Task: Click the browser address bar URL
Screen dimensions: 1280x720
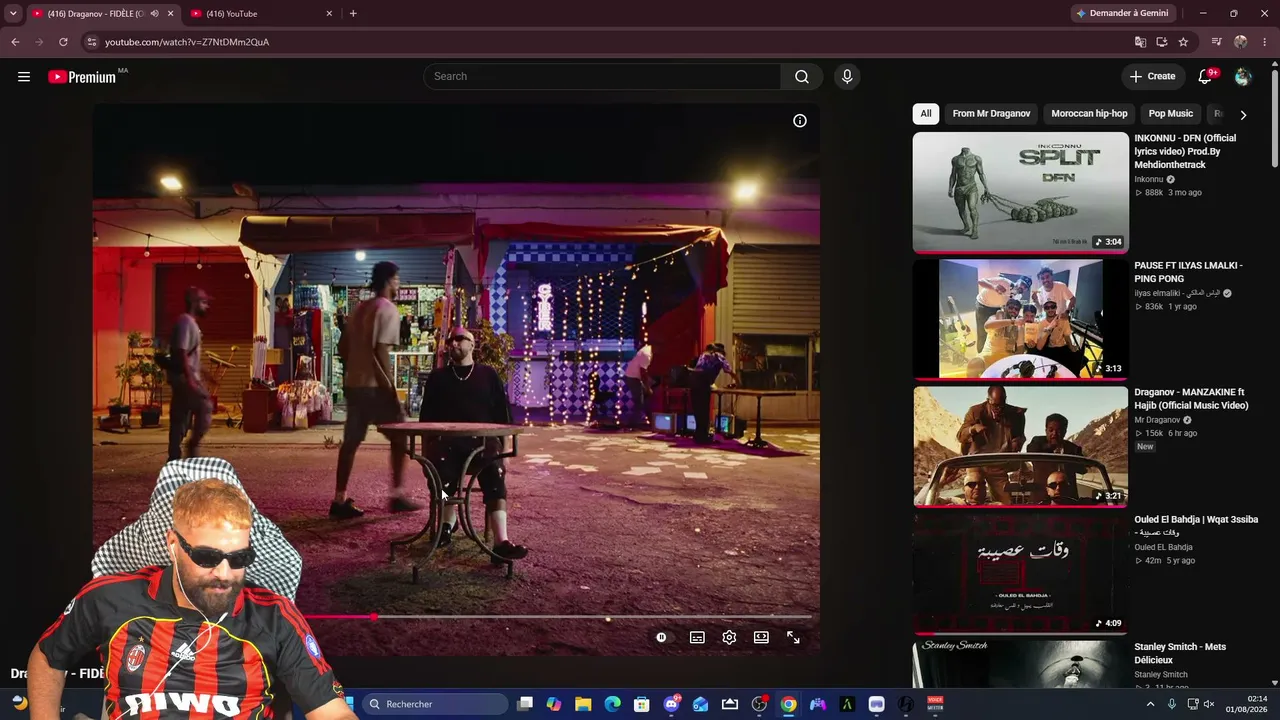Action: pos(187,42)
